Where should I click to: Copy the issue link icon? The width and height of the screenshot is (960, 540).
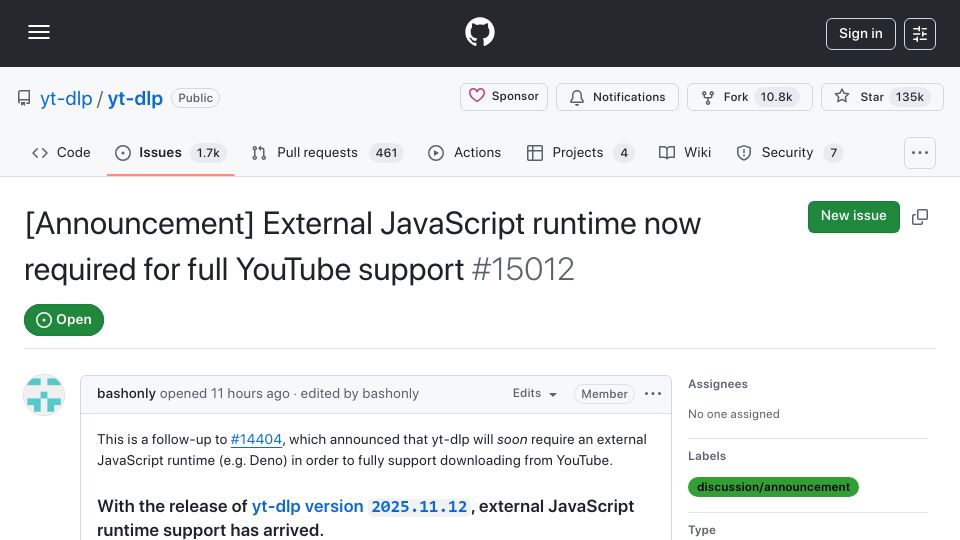coord(920,217)
